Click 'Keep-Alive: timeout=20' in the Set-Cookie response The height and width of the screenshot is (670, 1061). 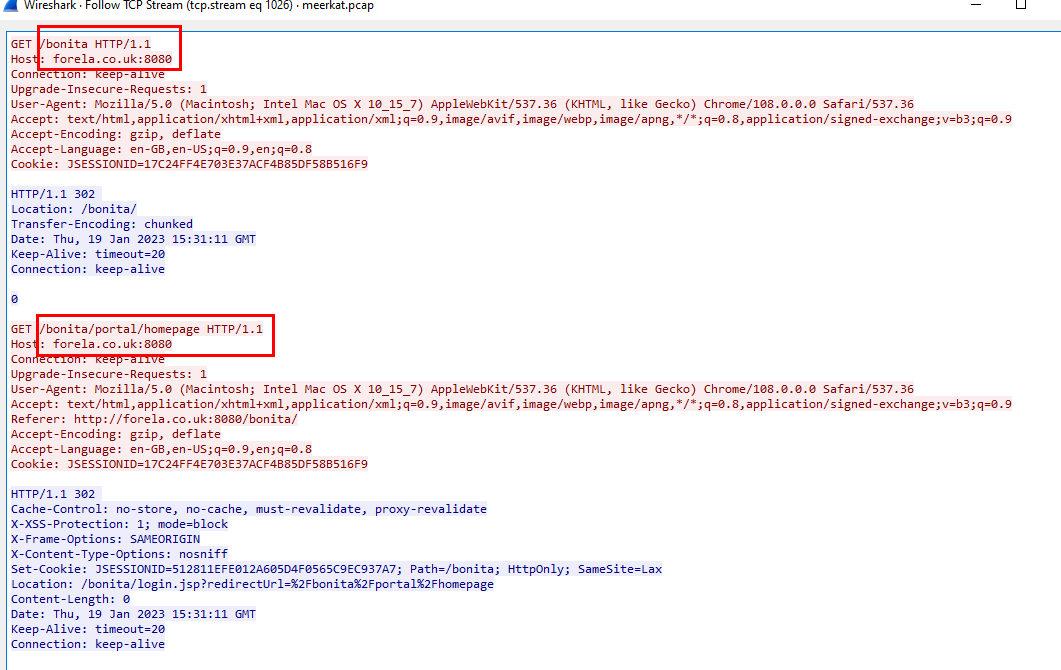click(88, 629)
